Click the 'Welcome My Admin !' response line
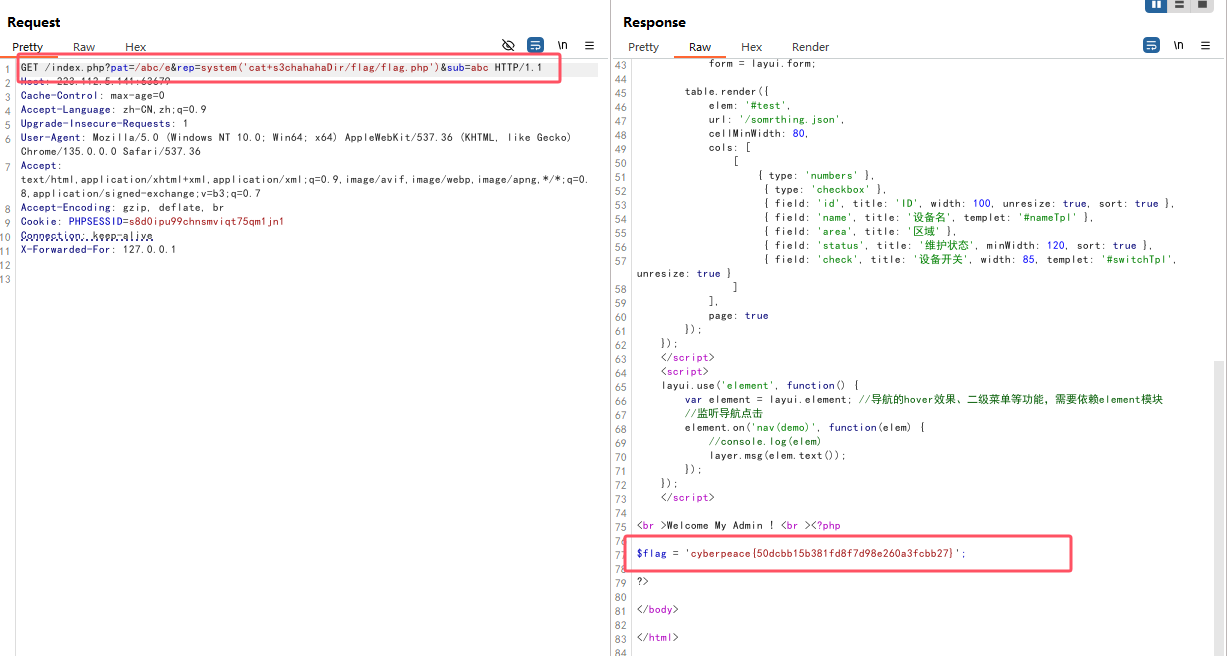 (738, 525)
